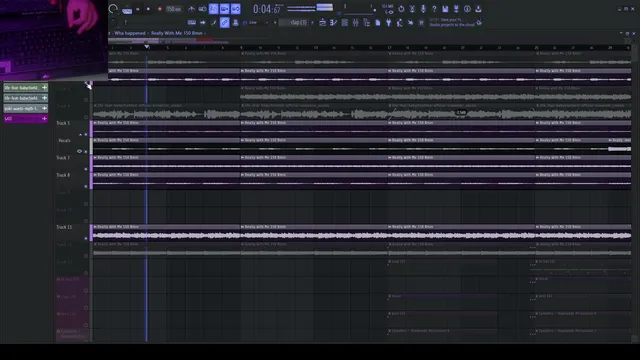The height and width of the screenshot is (360, 640).
Task: Toggle the highlighted link icon
Action: click(x=224, y=22)
